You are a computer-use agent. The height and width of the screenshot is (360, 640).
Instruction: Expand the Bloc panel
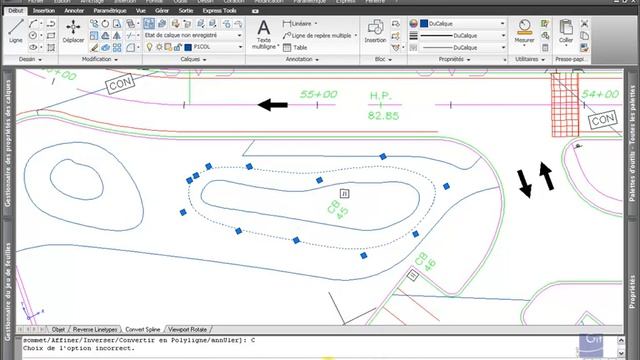tap(383, 59)
